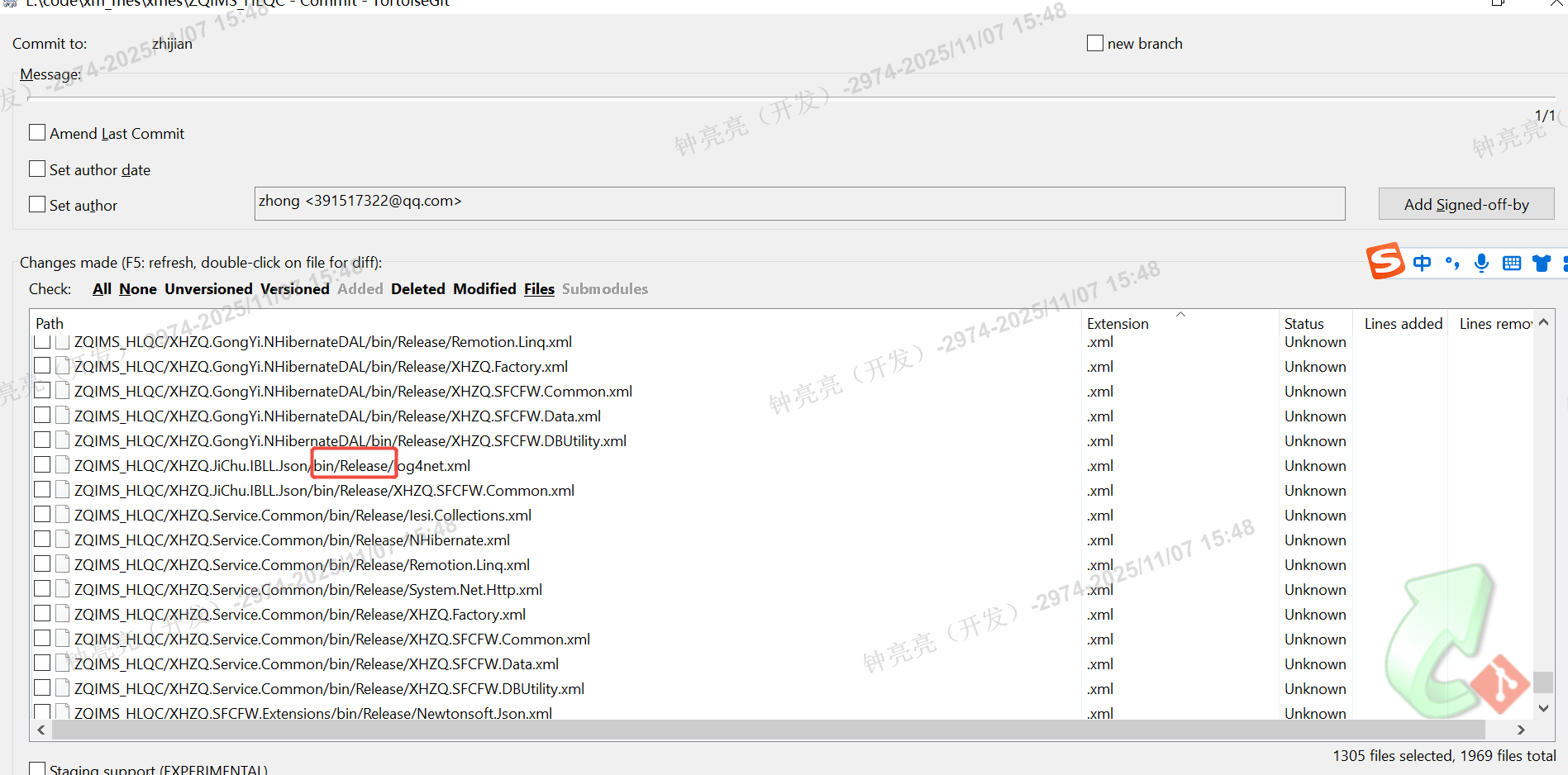This screenshot has width=1568, height=775.
Task: Click the vertical scrollbar thumb
Action: point(1543,682)
